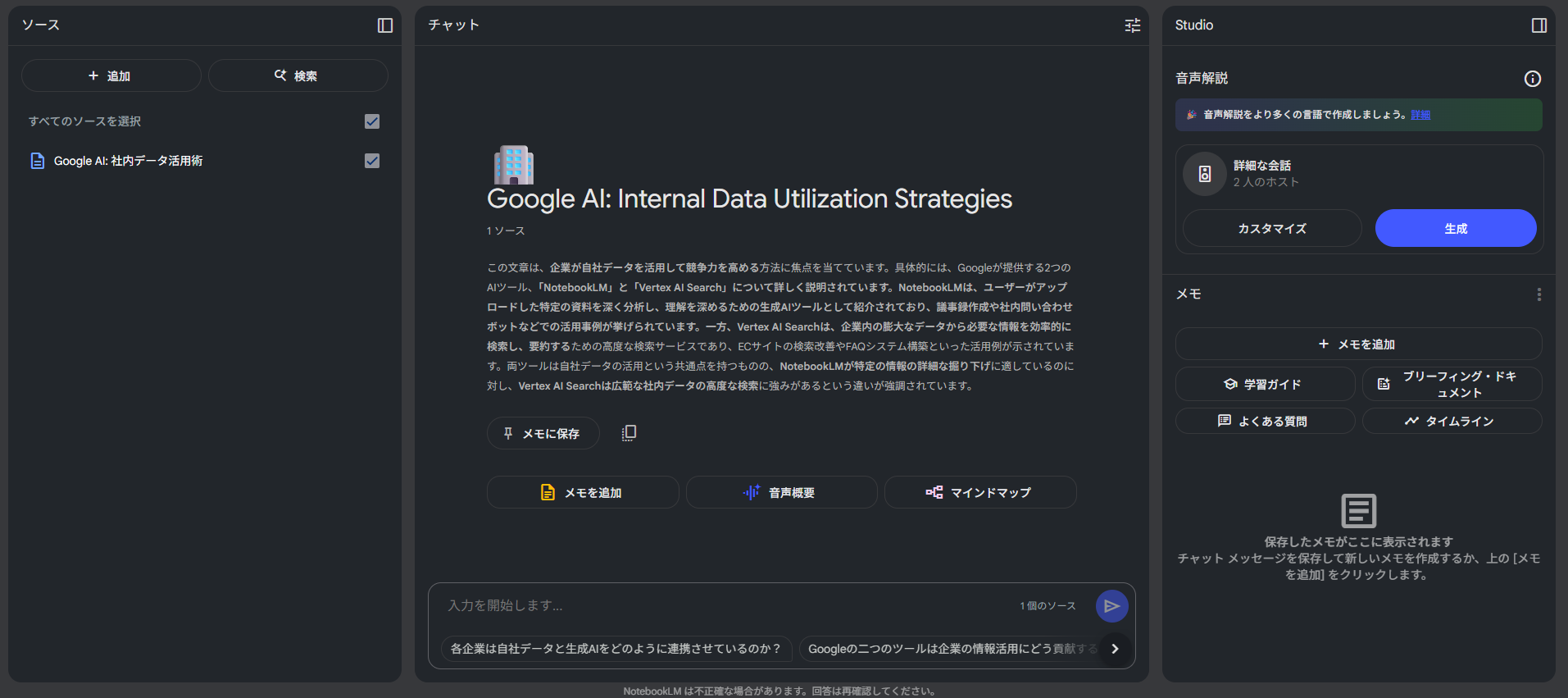Click the blue 生成 button
This screenshot has width=1568, height=698.
coord(1456,228)
